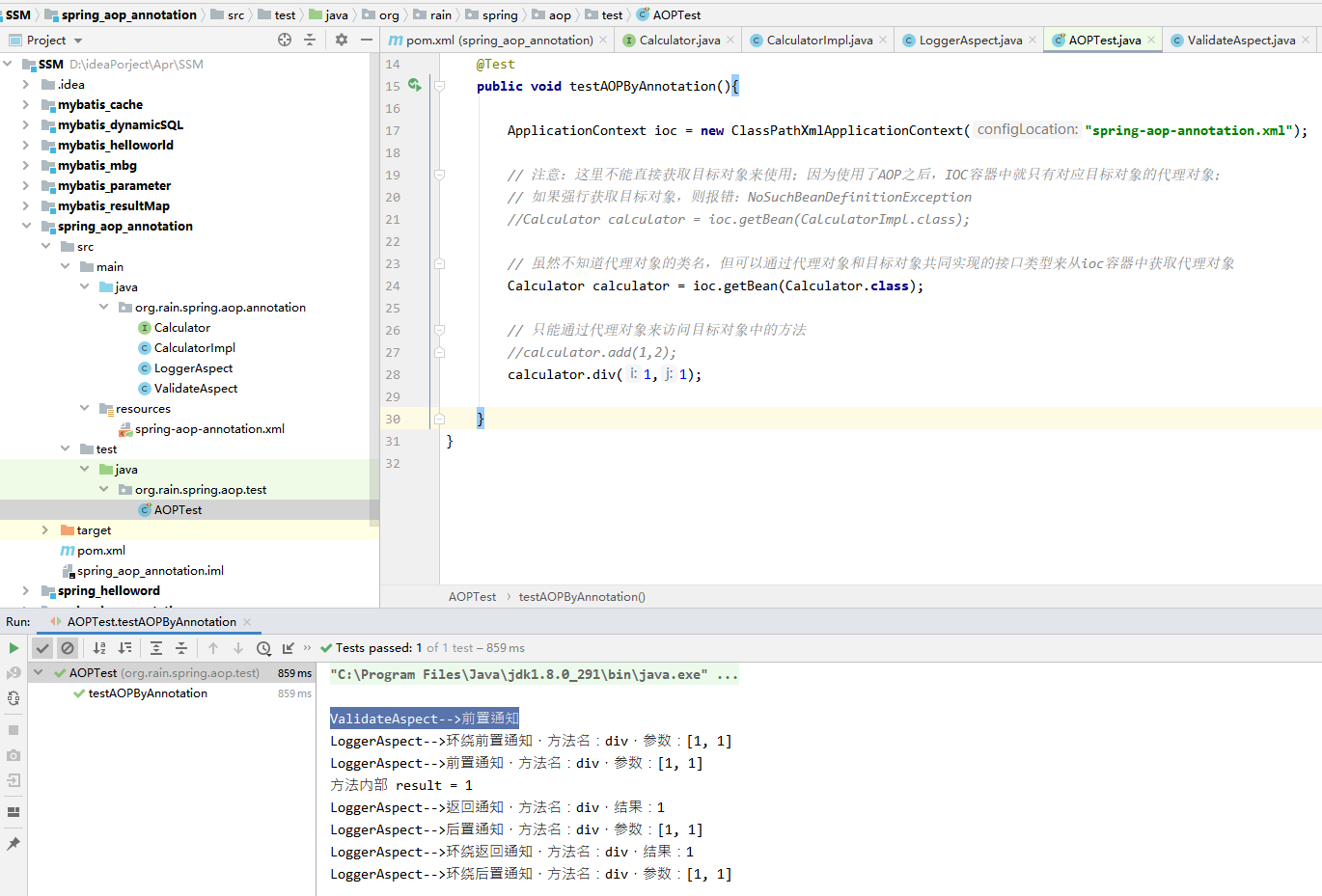This screenshot has height=896, width=1322.
Task: Expand the .idea folder
Action: 26,84
